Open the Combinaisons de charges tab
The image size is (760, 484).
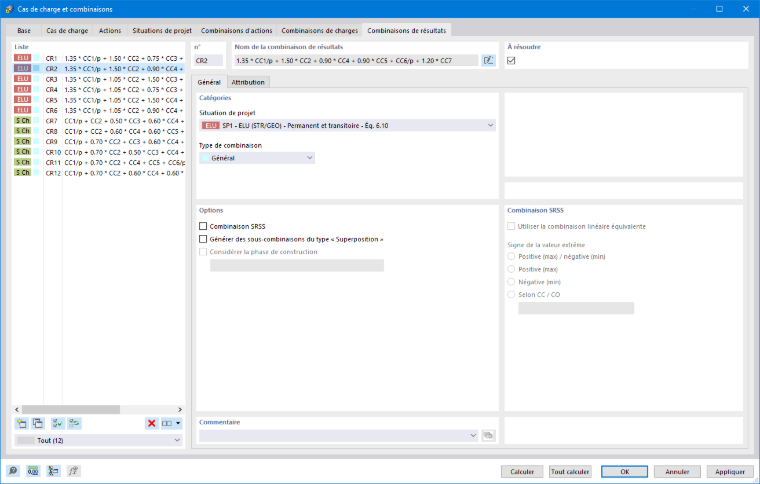(x=320, y=31)
